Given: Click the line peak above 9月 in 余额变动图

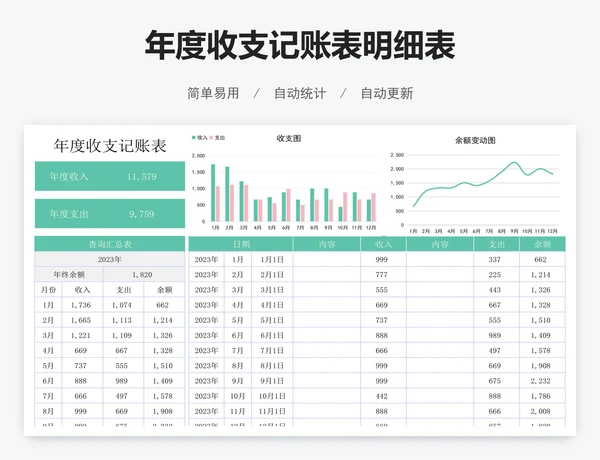Looking at the screenshot, I should pos(514,163).
